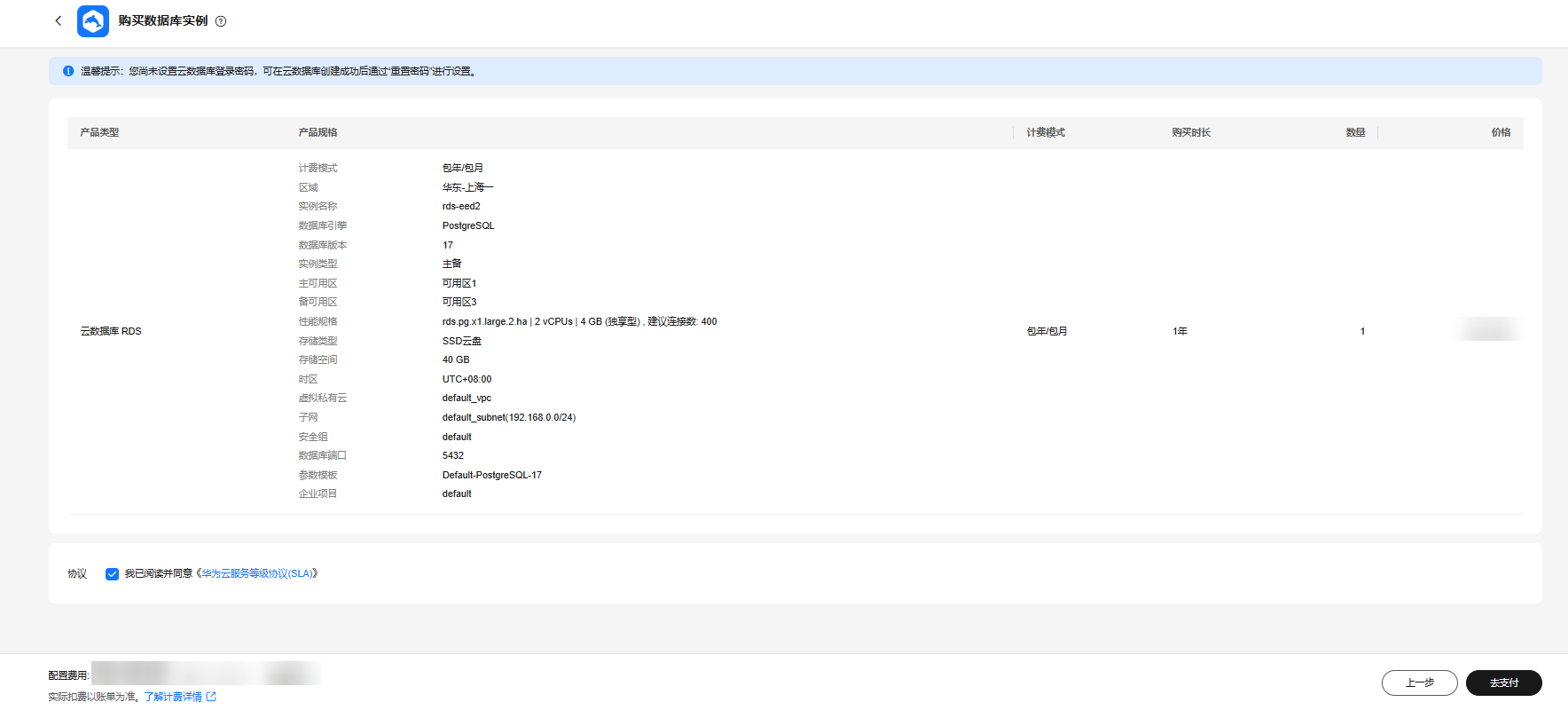1568x710 pixels.
Task: Open the 华为云服务等级协议(SLA) link
Action: coord(257,574)
